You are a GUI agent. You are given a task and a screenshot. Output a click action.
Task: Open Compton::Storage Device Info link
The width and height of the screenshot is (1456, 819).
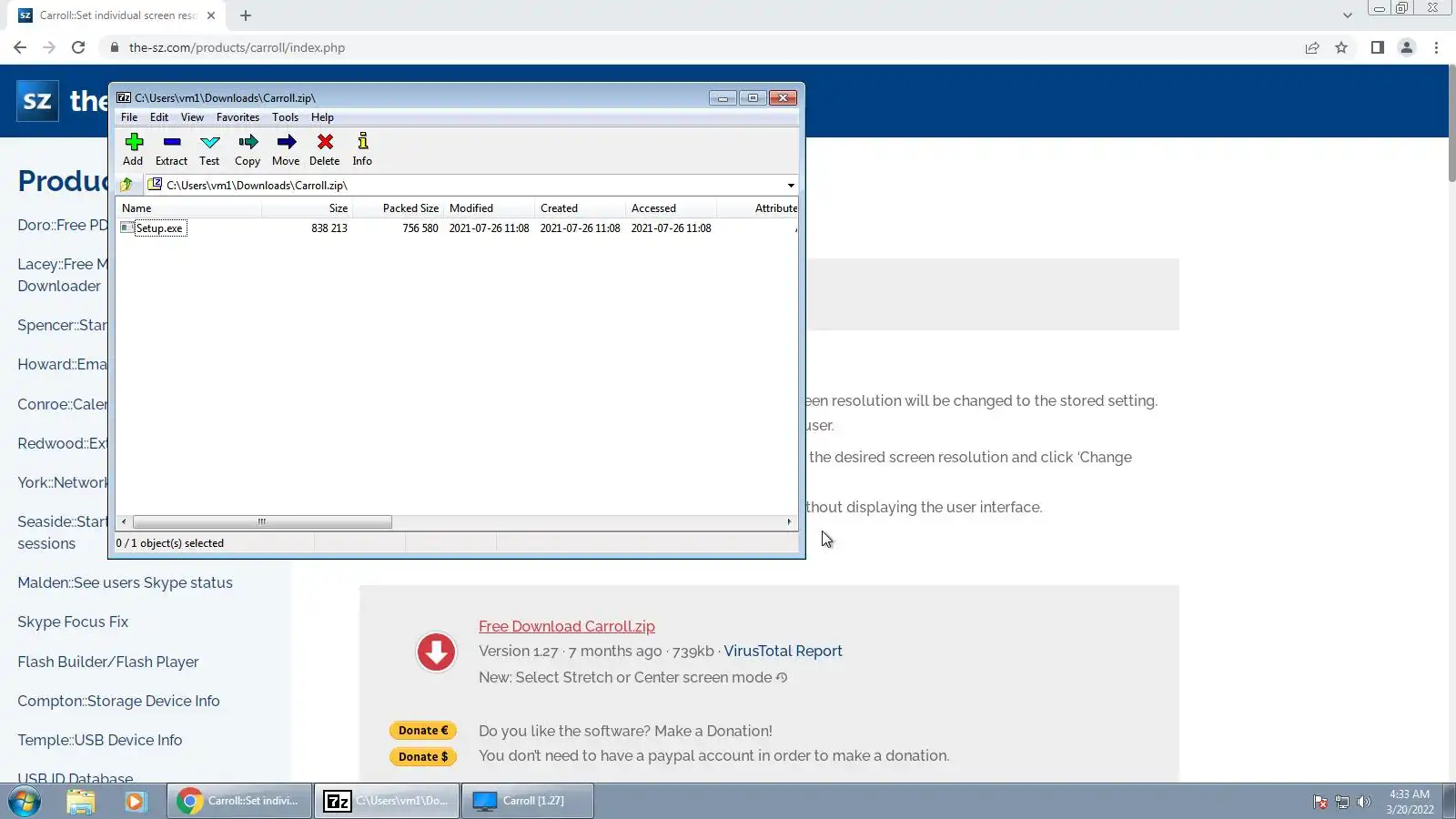(118, 701)
